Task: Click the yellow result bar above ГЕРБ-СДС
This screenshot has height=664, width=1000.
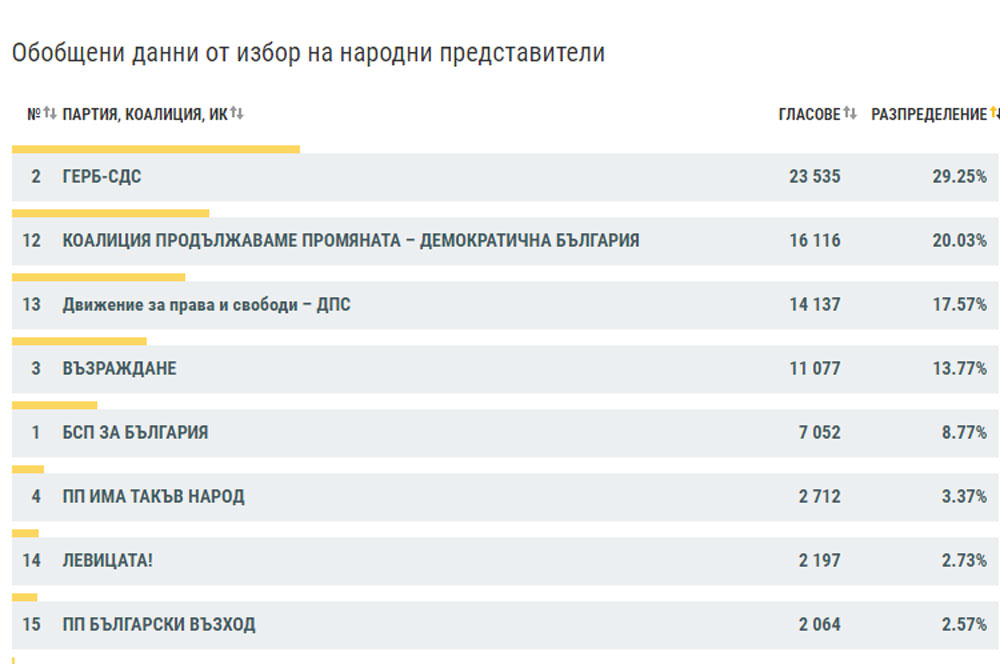Action: (x=155, y=150)
